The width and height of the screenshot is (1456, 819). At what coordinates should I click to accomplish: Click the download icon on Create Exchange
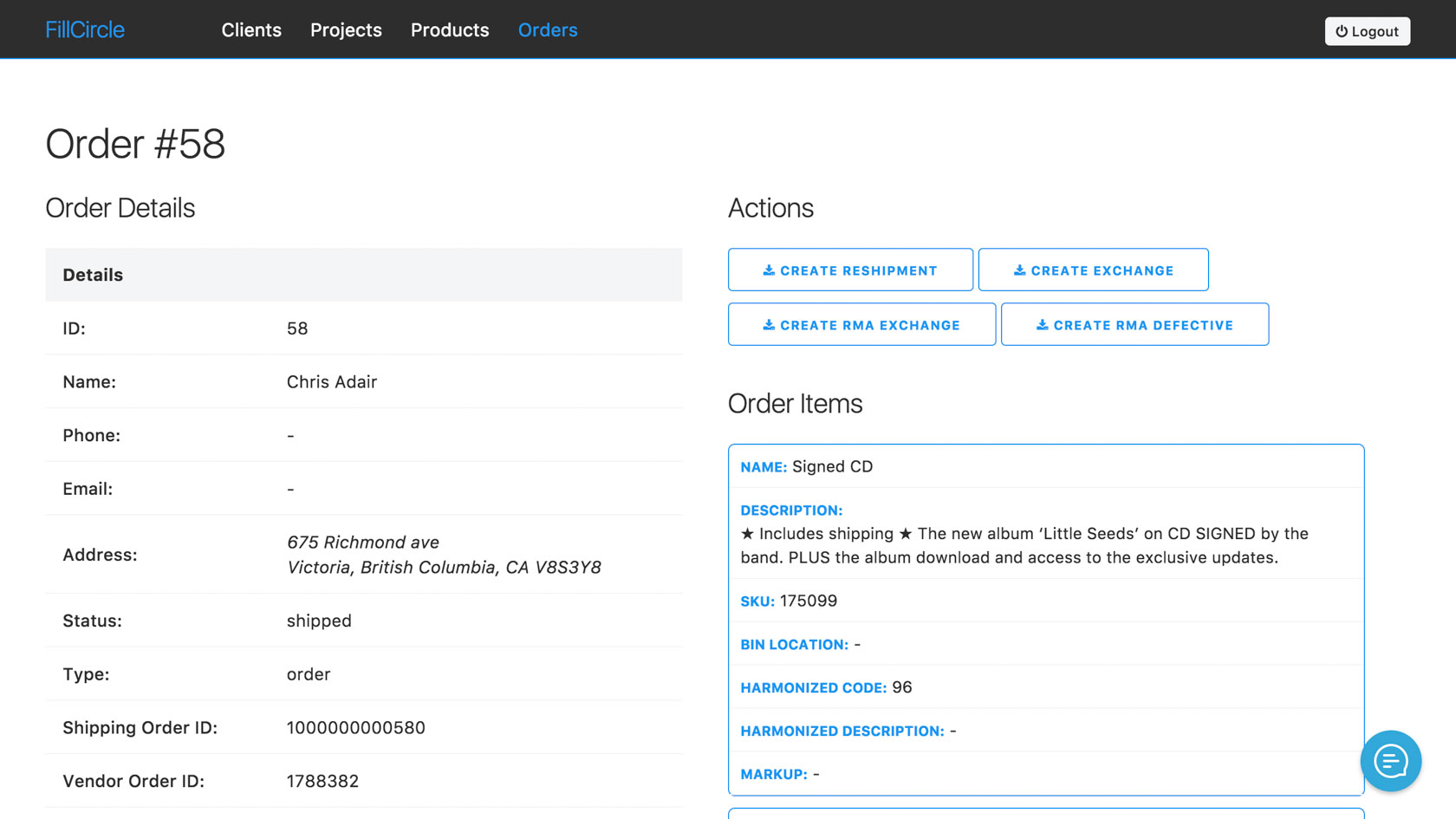tap(1019, 270)
